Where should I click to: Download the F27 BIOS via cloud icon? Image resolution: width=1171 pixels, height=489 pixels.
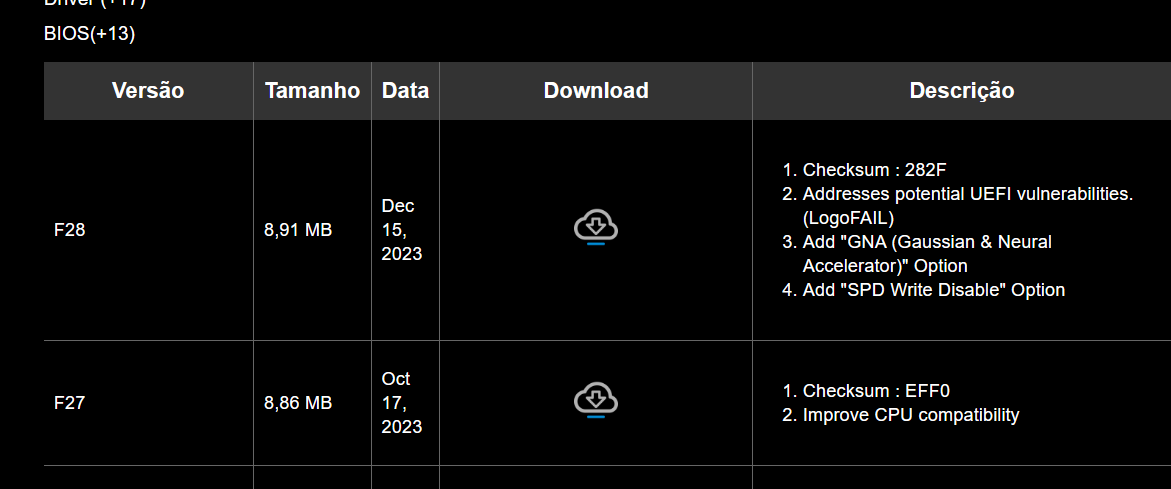pos(595,402)
